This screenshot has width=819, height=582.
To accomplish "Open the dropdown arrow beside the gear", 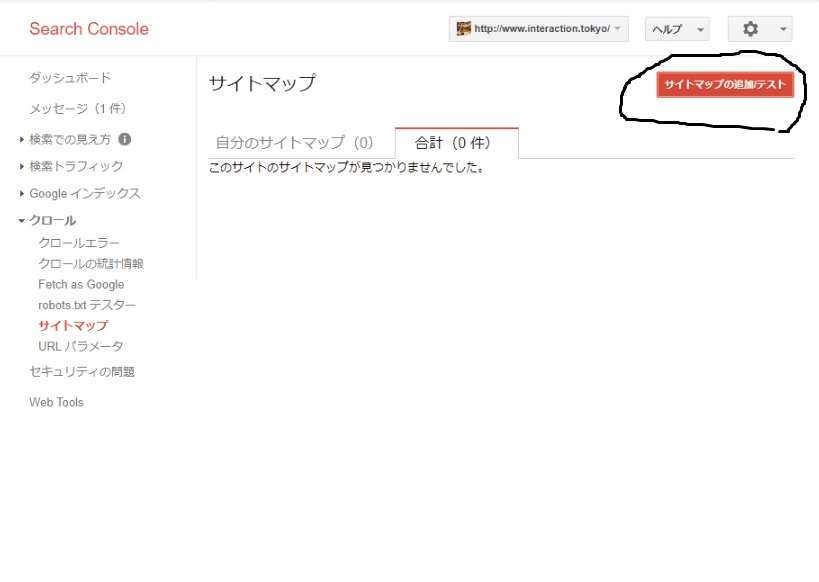I will point(783,29).
